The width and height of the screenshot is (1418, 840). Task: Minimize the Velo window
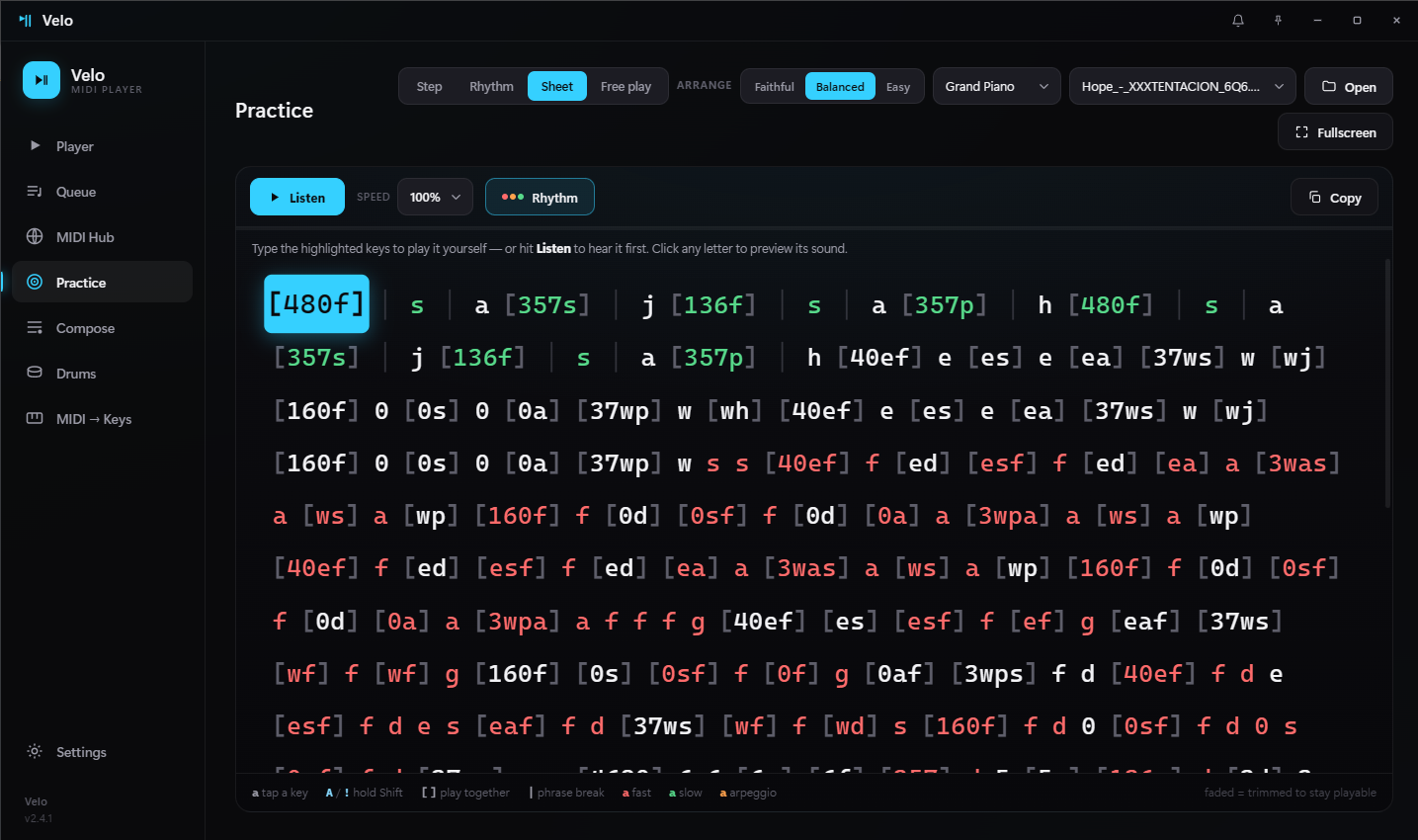click(1317, 20)
